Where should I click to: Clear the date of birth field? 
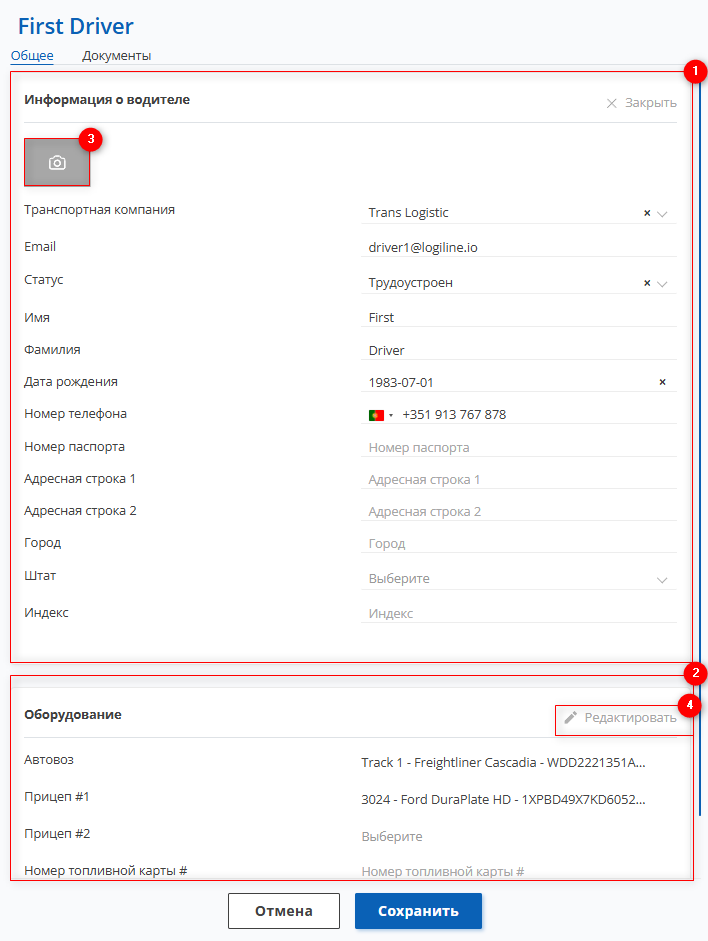pyautogui.click(x=662, y=382)
